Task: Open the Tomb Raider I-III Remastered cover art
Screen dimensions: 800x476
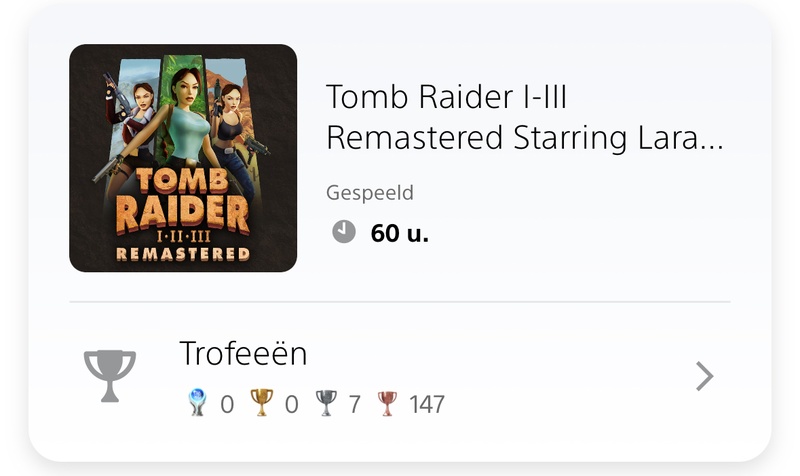Action: pyautogui.click(x=183, y=158)
